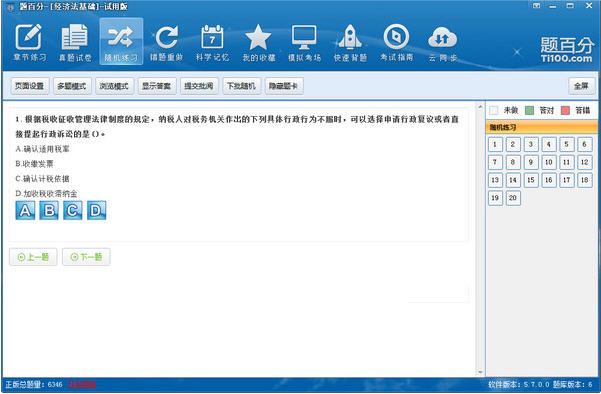Image resolution: width=601 pixels, height=394 pixels.
Task: Click question pane scrollbar up arrow
Action: pyautogui.click(x=480, y=107)
